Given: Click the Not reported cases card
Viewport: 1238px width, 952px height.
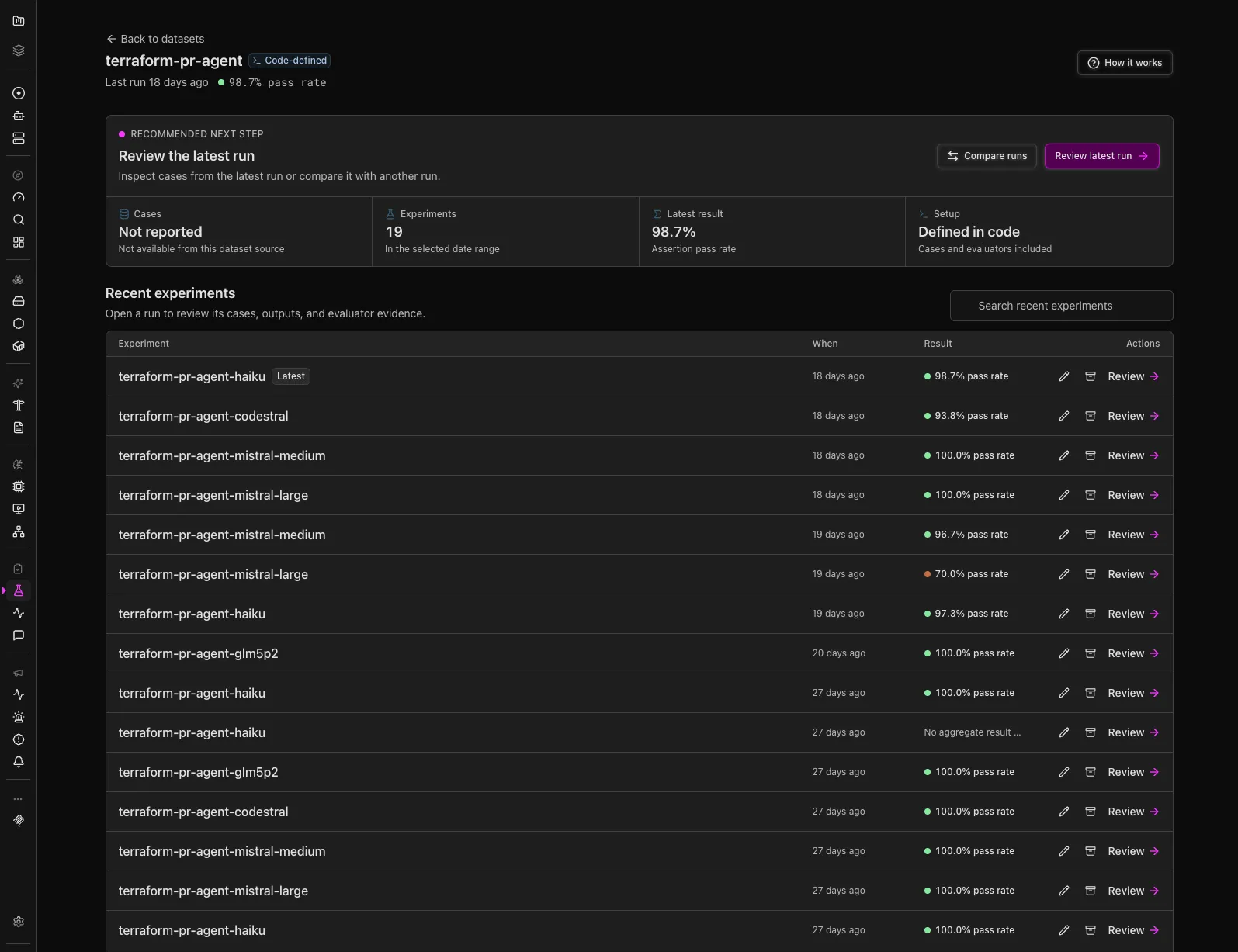Looking at the screenshot, I should 239,231.
